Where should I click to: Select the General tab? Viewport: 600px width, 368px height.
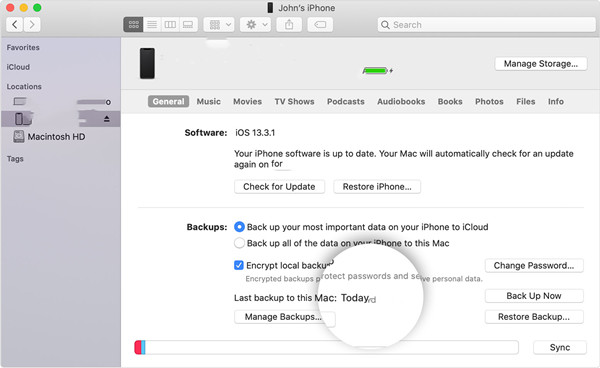(x=168, y=101)
